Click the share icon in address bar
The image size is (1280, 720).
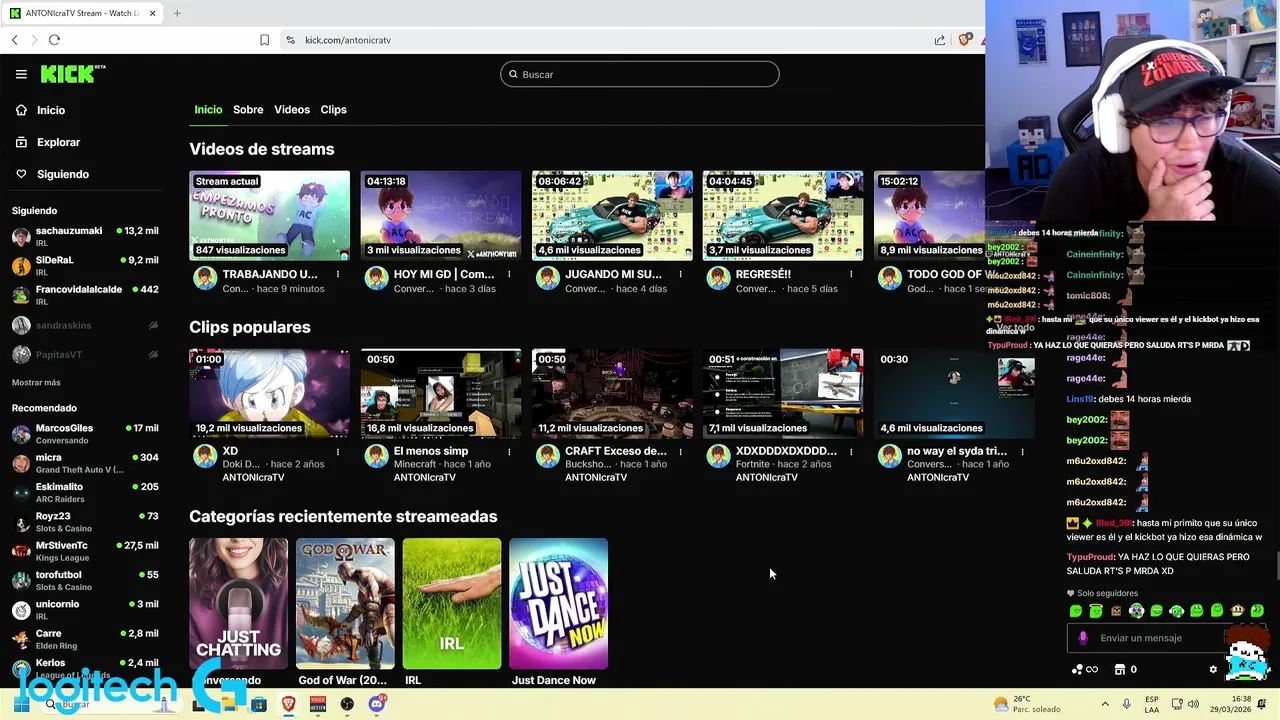(x=940, y=40)
